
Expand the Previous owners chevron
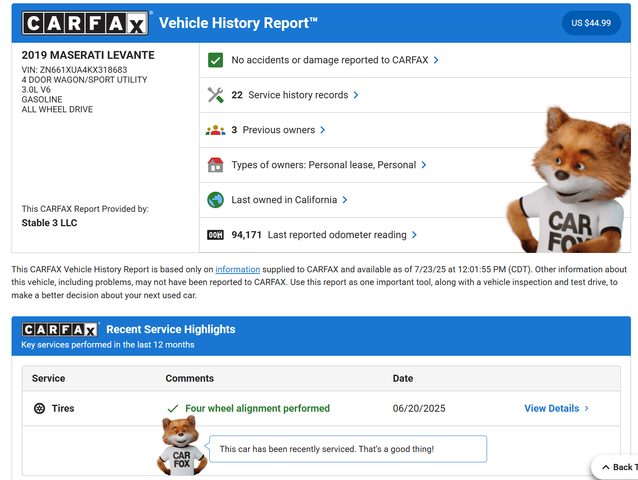tap(323, 130)
